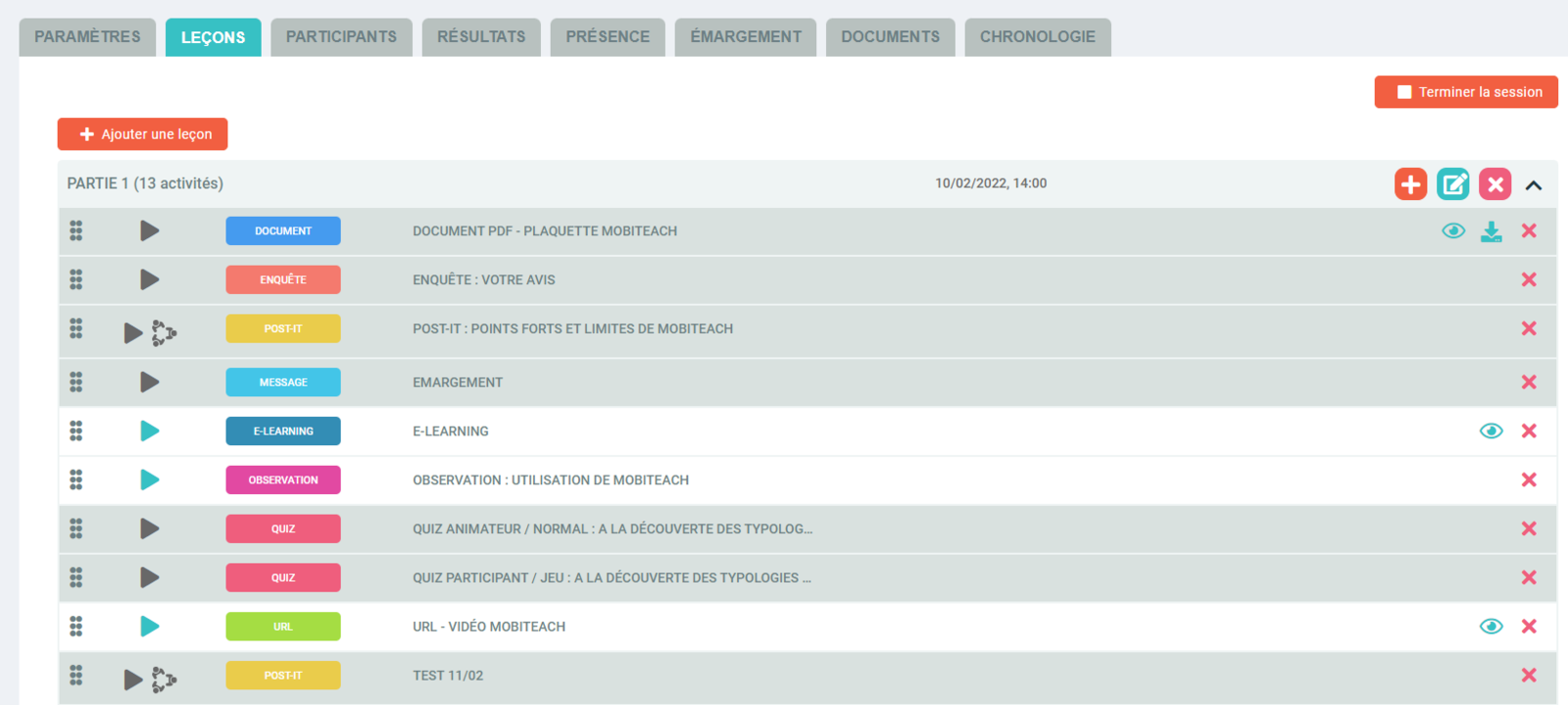
Task: Select the Leçons tab
Action: click(213, 37)
